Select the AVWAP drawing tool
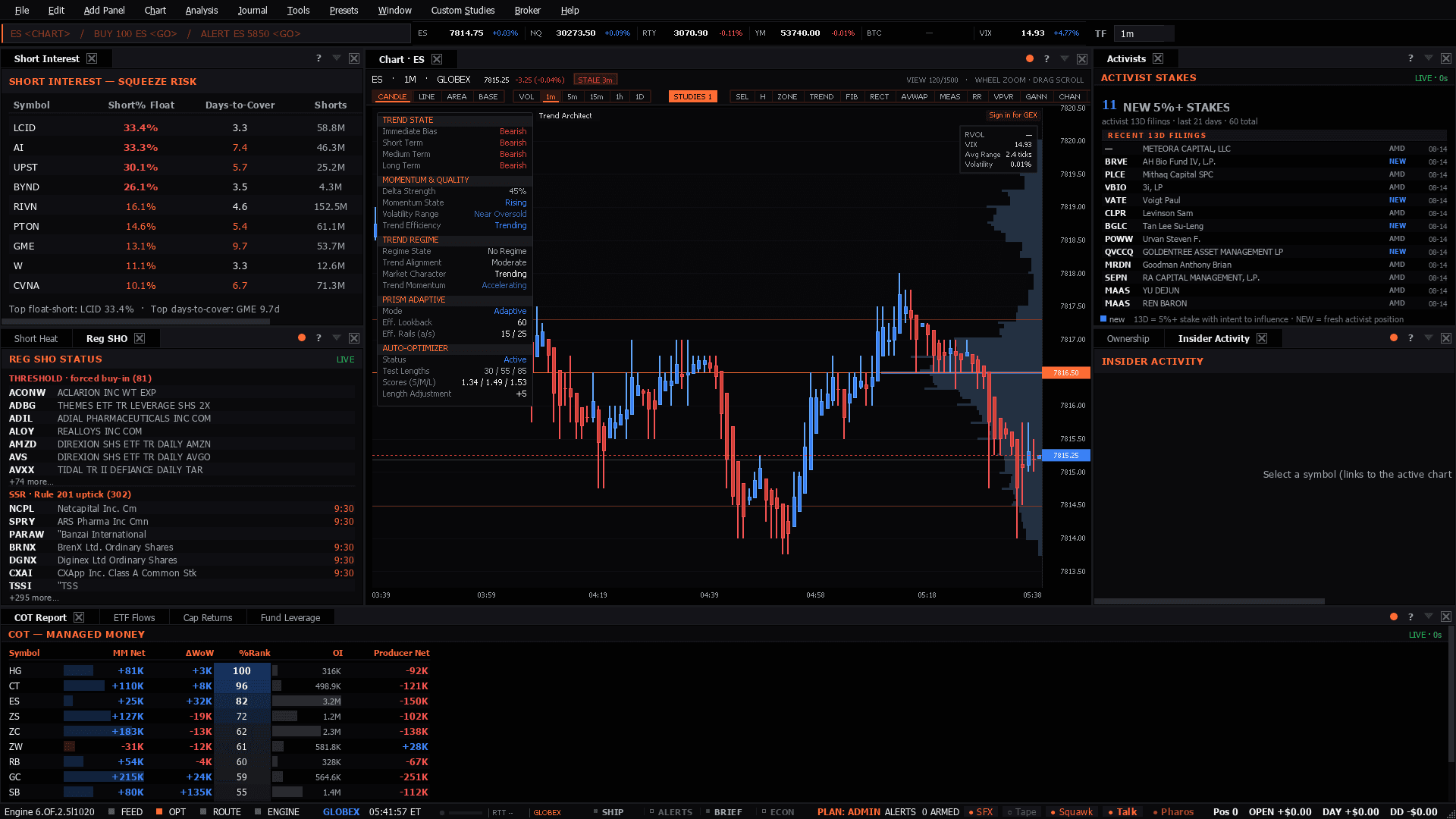Screen dimensions: 1456x819 point(914,97)
